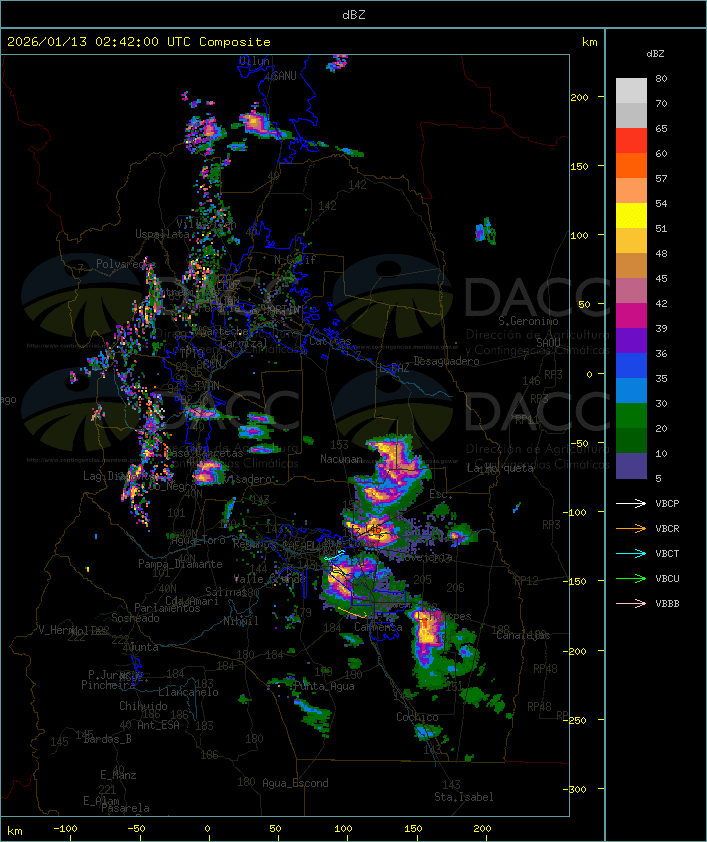Click the 'Desaguadero' place label
This screenshot has width=707, height=842.
(446, 361)
